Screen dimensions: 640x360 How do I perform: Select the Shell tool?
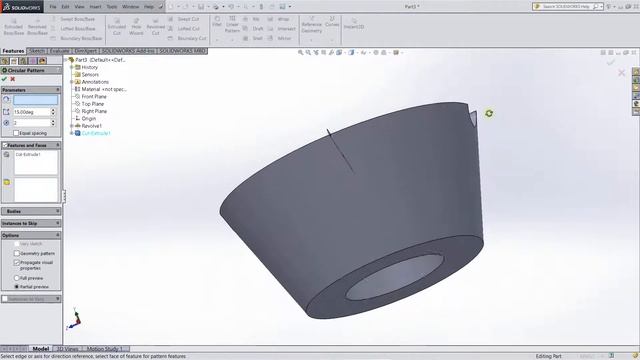(253, 38)
